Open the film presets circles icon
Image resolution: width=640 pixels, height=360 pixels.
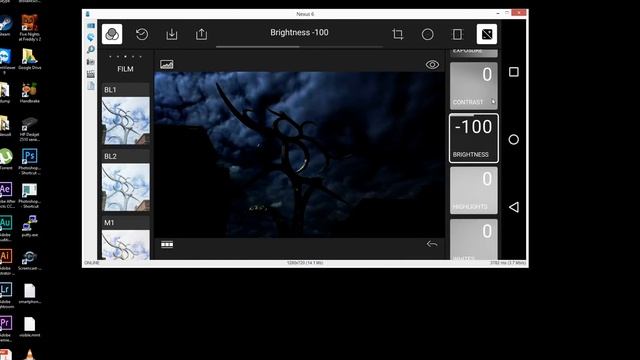(x=112, y=34)
